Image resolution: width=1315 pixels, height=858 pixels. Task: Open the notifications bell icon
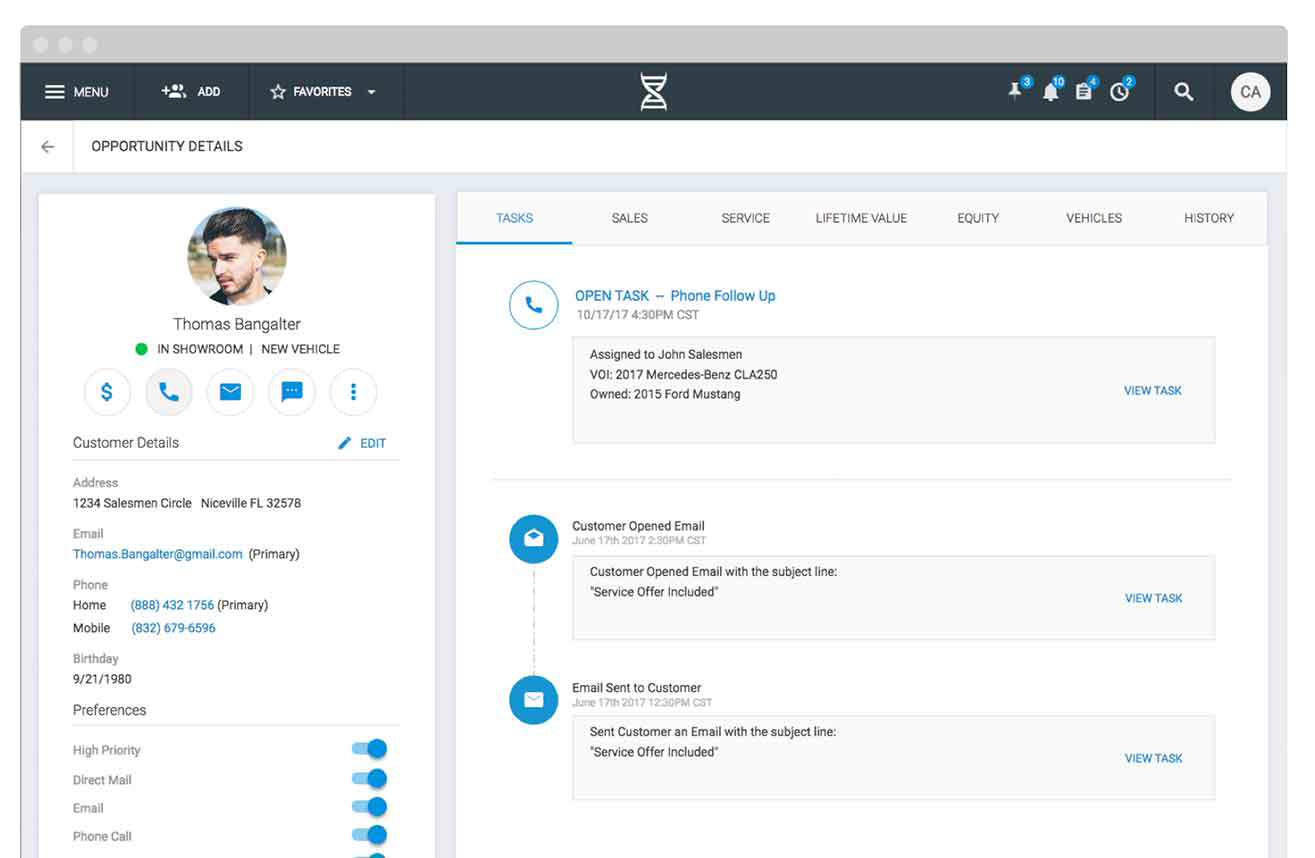1050,92
